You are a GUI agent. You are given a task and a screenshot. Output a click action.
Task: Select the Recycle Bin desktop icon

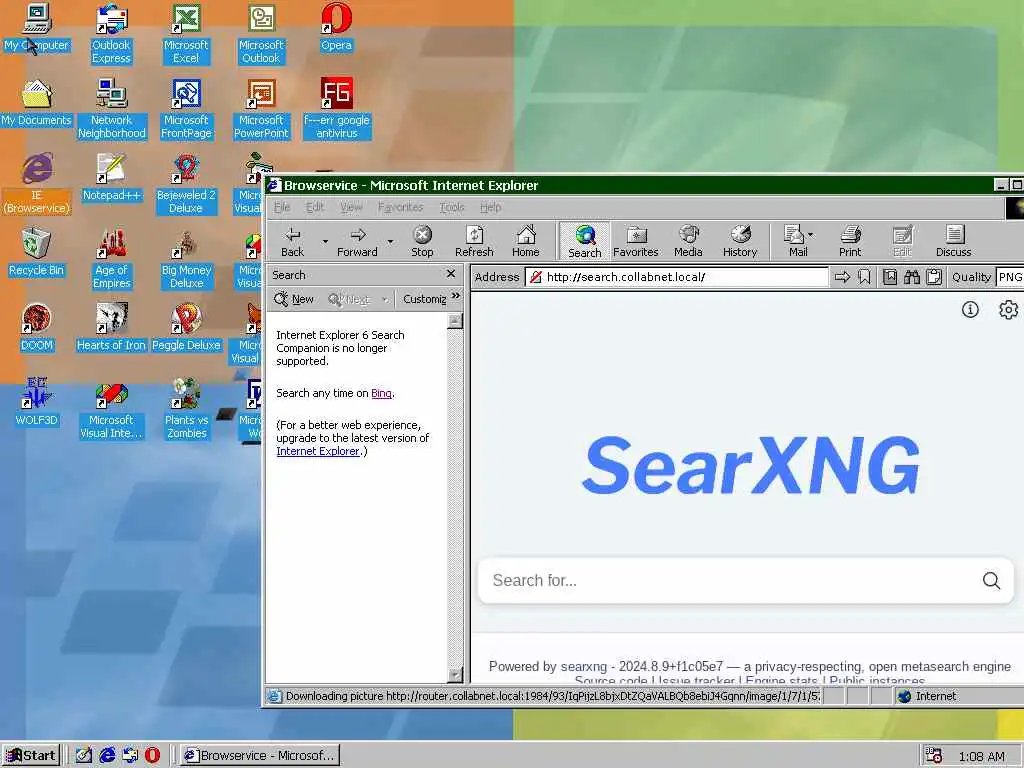(37, 253)
